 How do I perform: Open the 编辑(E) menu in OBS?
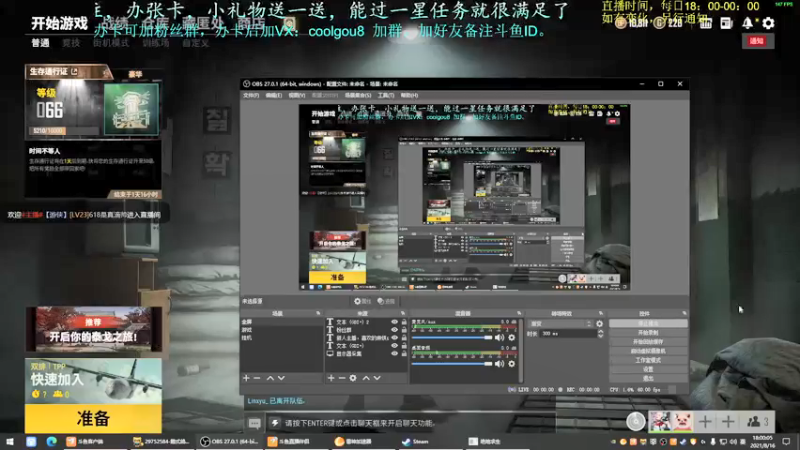point(273,95)
